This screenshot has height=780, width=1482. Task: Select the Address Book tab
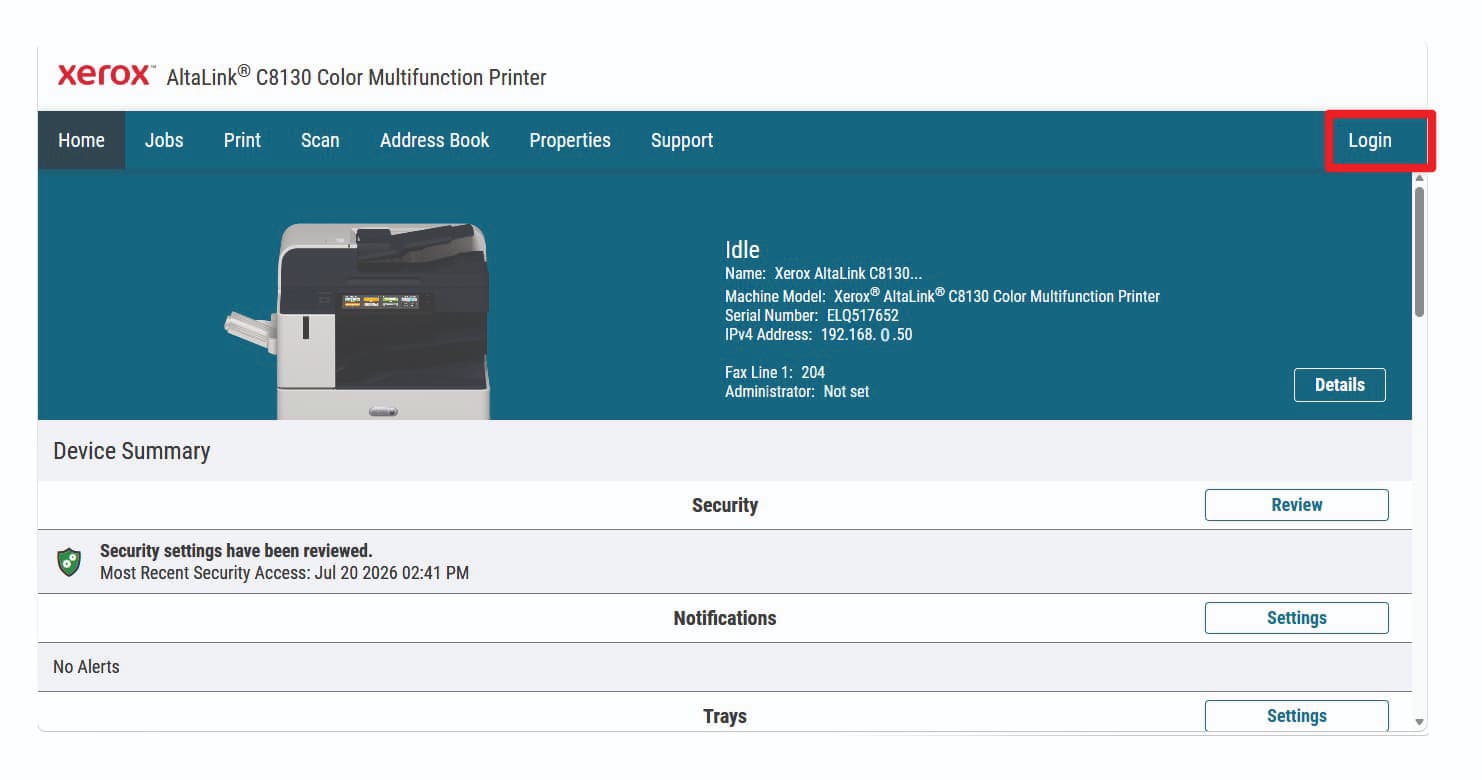point(435,140)
